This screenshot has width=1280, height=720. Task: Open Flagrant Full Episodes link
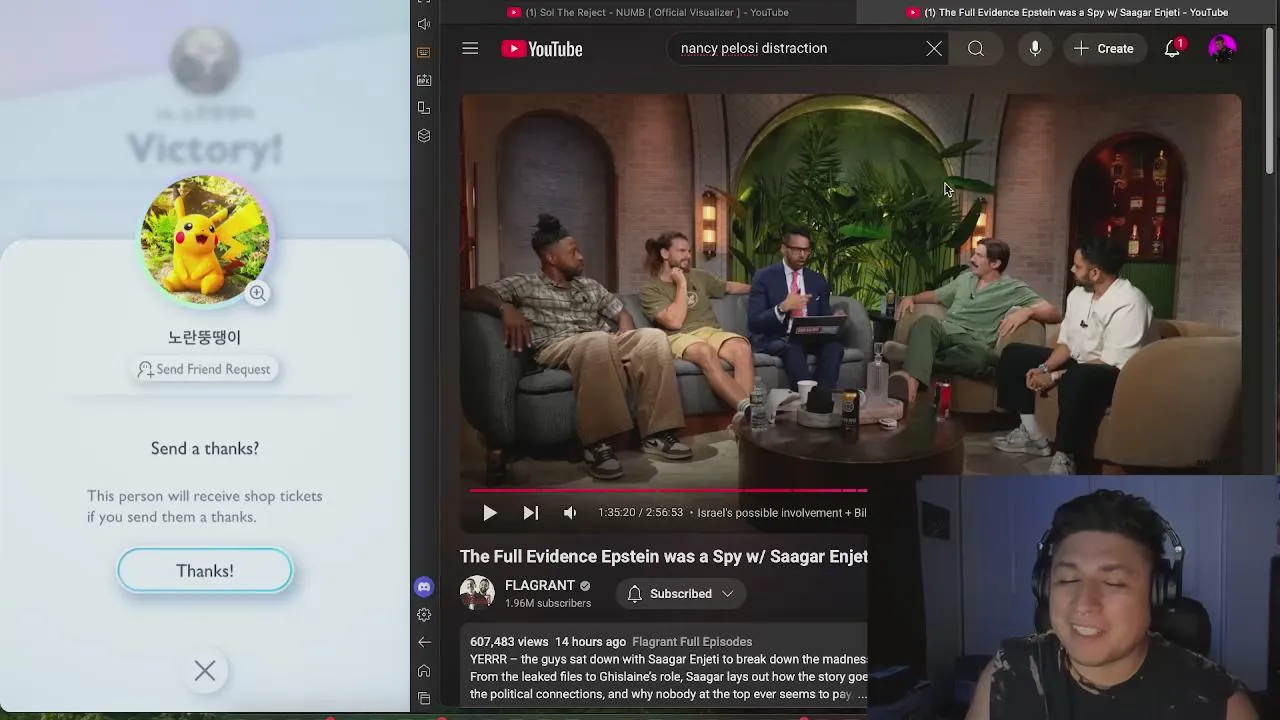692,642
